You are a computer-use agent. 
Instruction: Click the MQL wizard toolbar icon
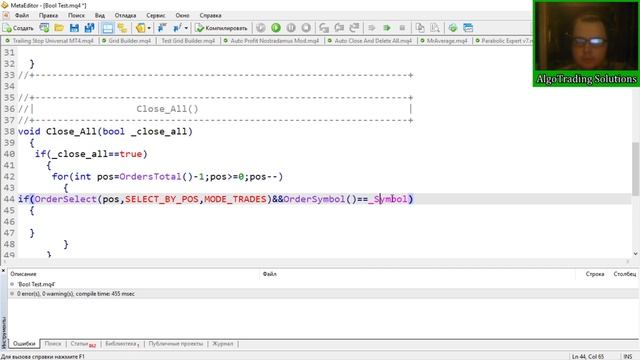[x=140, y=28]
